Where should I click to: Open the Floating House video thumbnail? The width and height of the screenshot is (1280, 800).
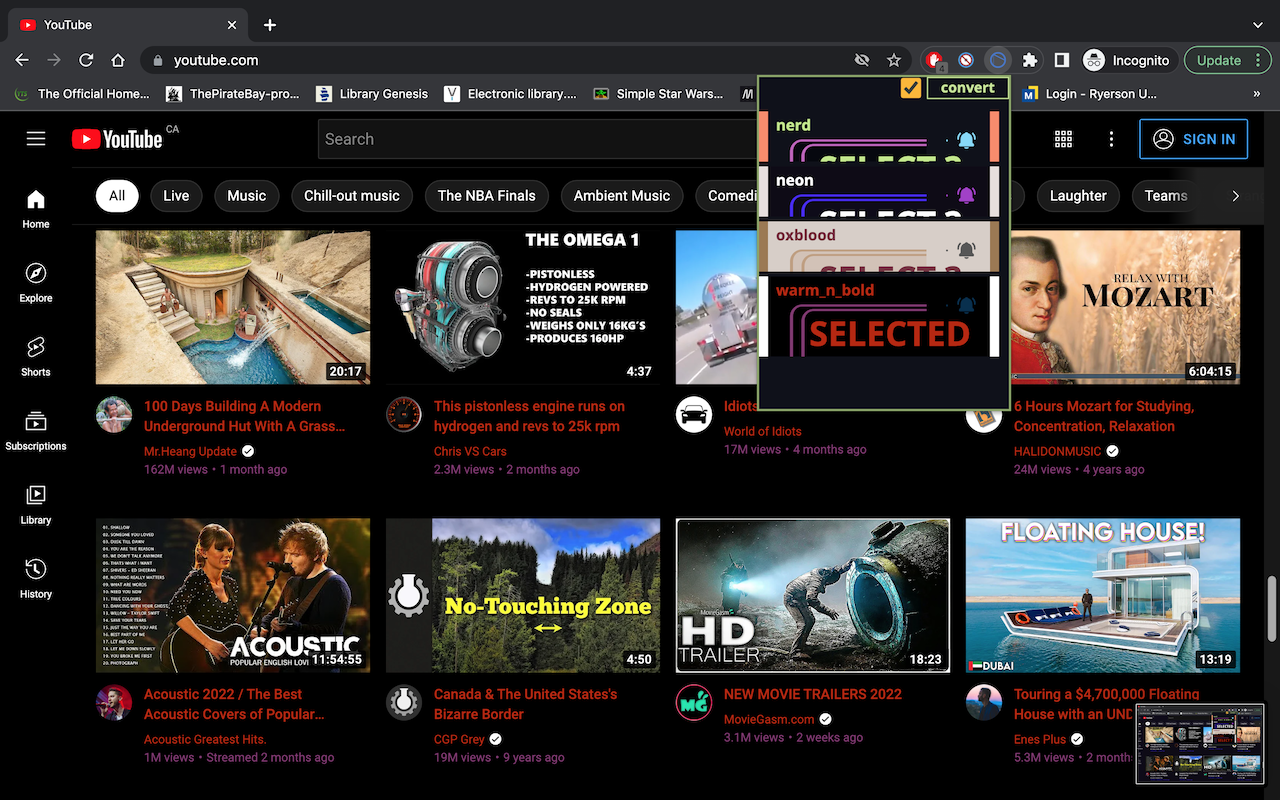click(1103, 595)
